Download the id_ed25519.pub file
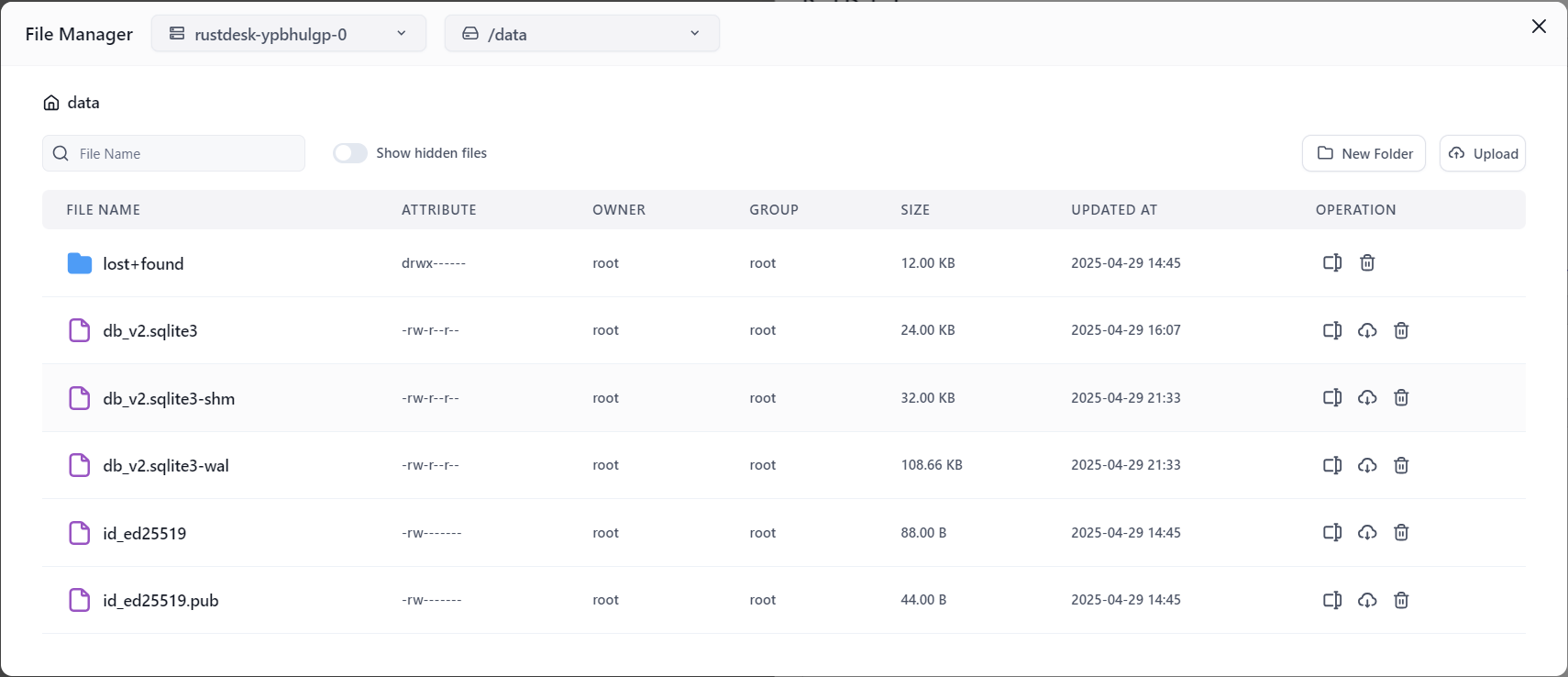 point(1366,600)
